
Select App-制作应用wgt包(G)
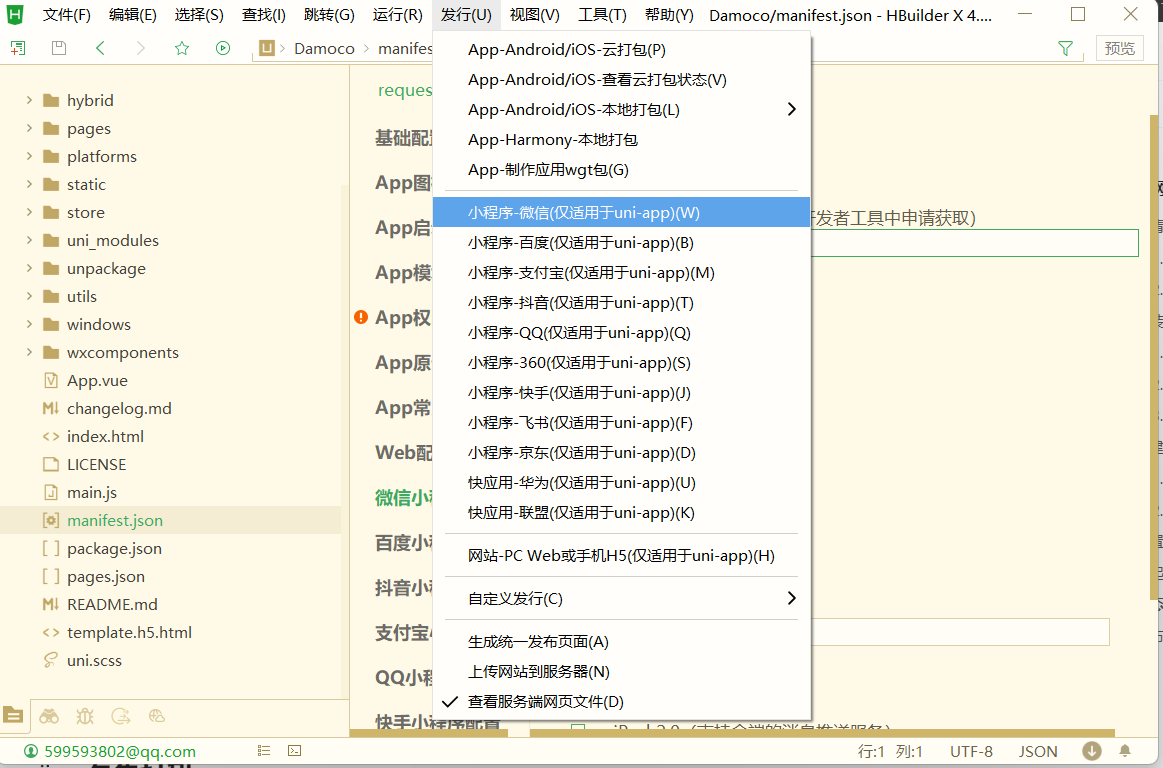[622, 169]
